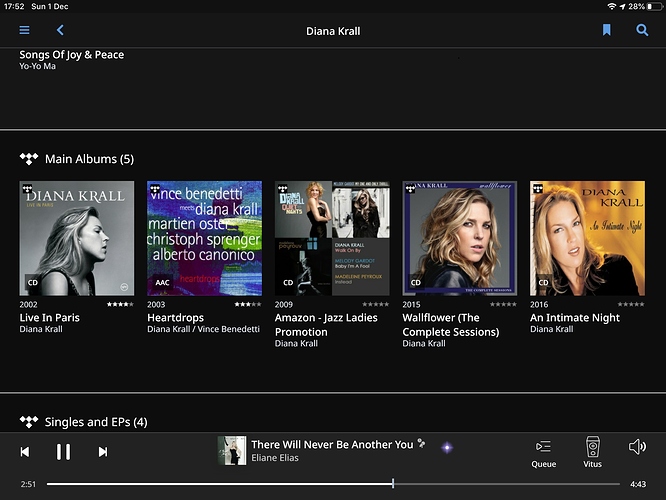666x500 pixels.
Task: Open the An Intimate Night cover
Action: (587, 238)
